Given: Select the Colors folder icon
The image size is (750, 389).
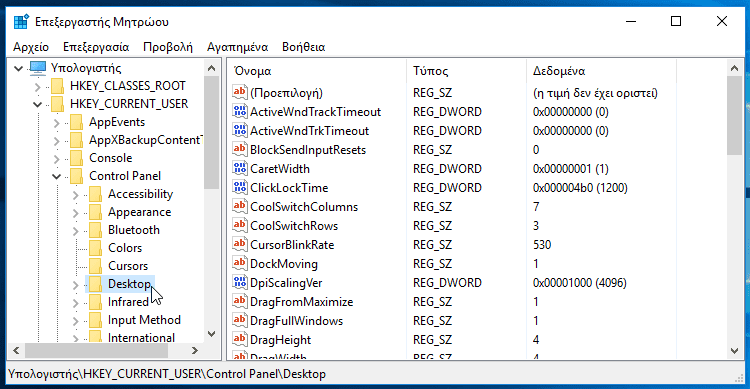Looking at the screenshot, I should [95, 248].
